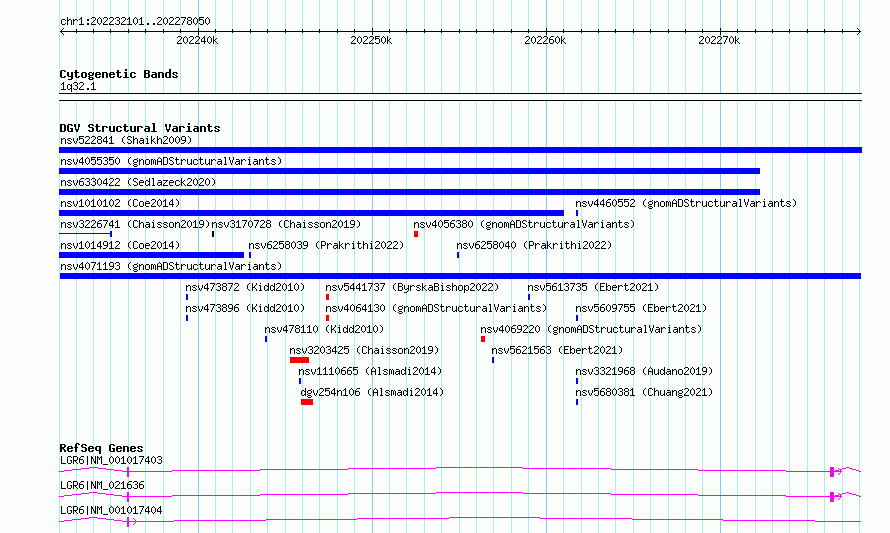Click the RefSeq Genes track title
The width and height of the screenshot is (890, 533).
coord(101,448)
